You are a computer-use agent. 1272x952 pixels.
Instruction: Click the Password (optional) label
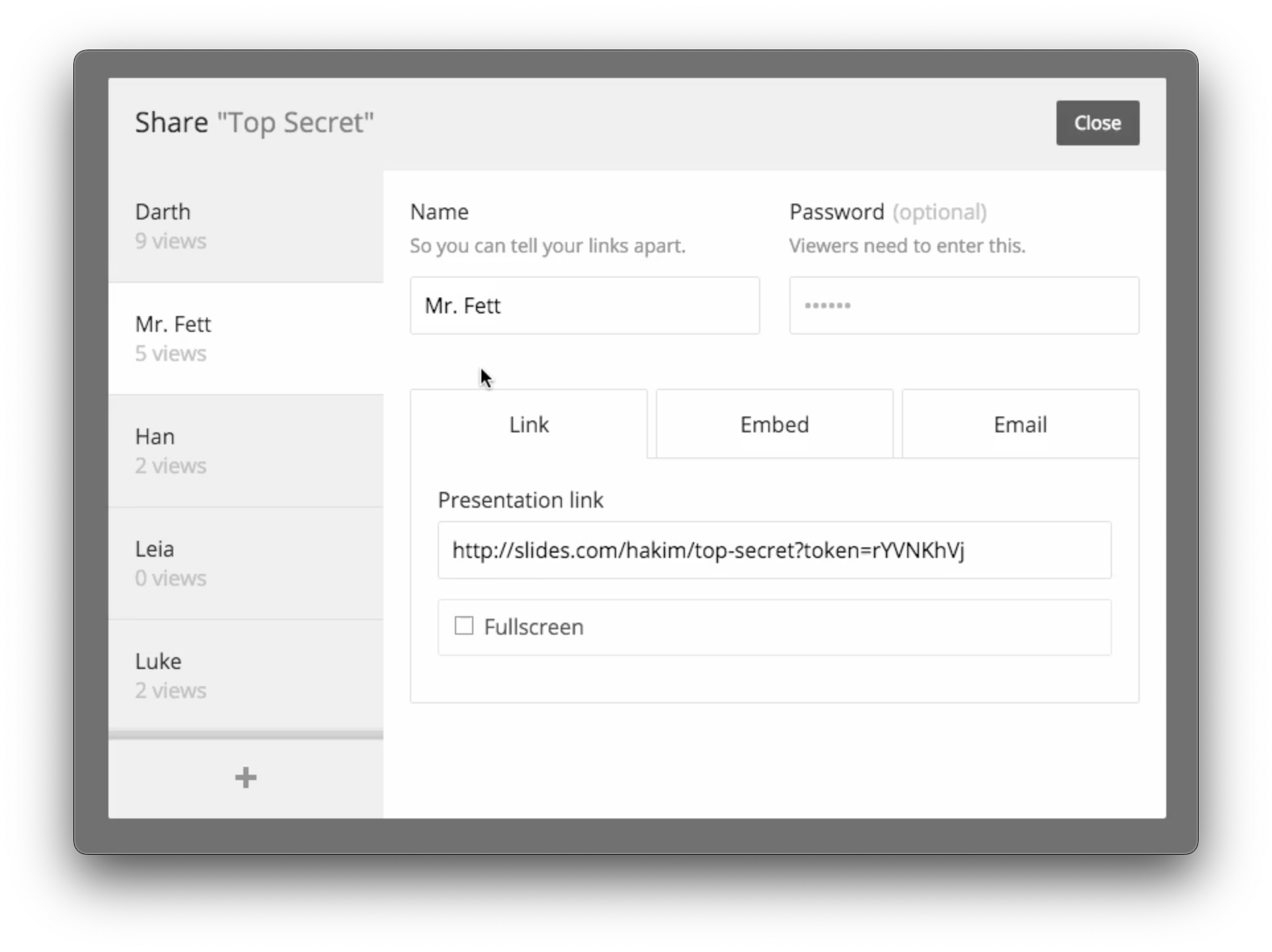(x=888, y=212)
